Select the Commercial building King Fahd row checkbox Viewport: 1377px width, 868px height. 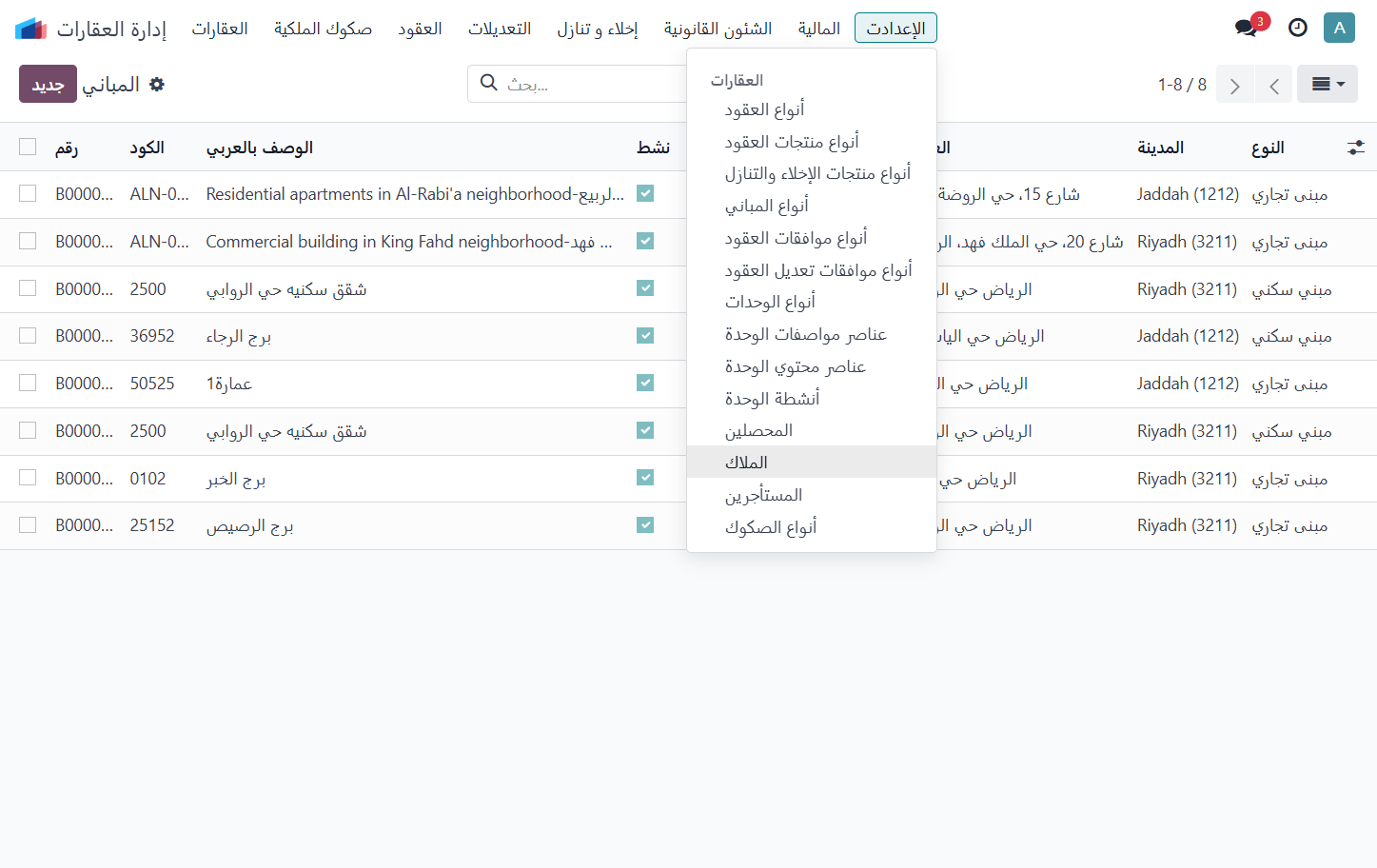coord(28,241)
